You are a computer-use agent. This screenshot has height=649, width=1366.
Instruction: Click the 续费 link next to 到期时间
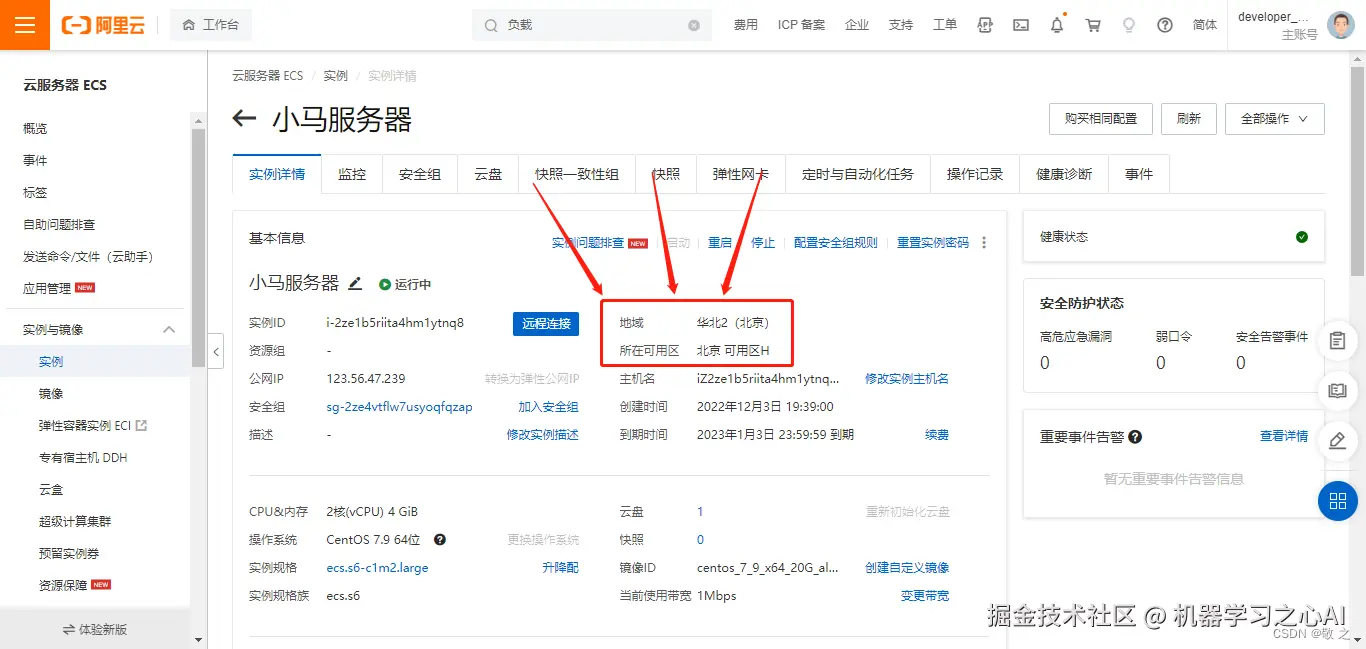tap(936, 433)
